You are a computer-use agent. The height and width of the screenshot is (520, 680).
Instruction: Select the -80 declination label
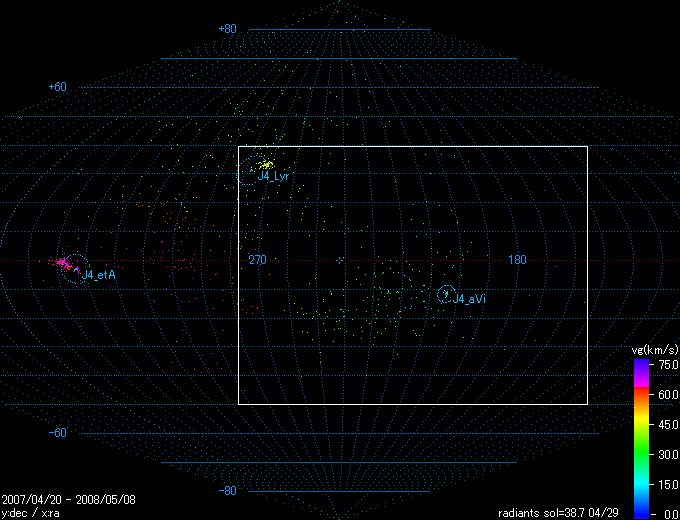coord(227,491)
